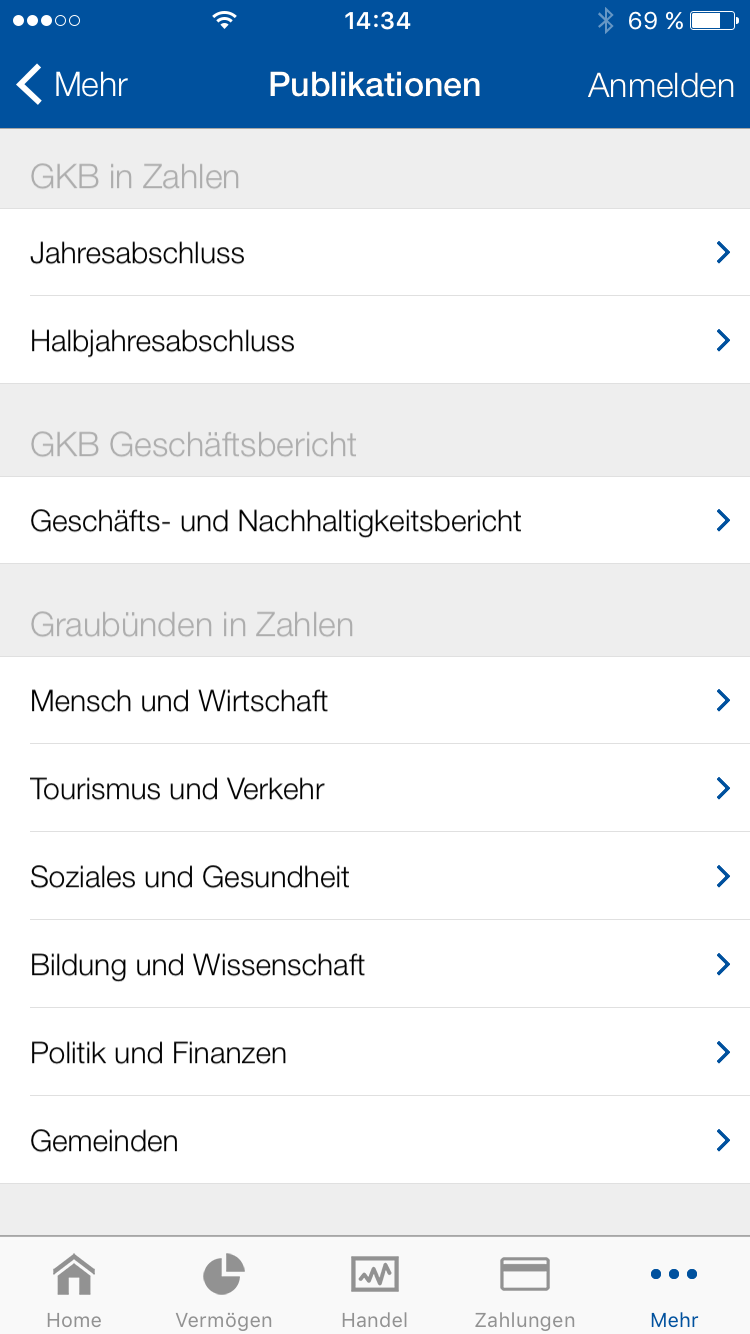Expand the Jahresabschluss chevron
Screen dimensions: 750x1334
[x=723, y=253]
